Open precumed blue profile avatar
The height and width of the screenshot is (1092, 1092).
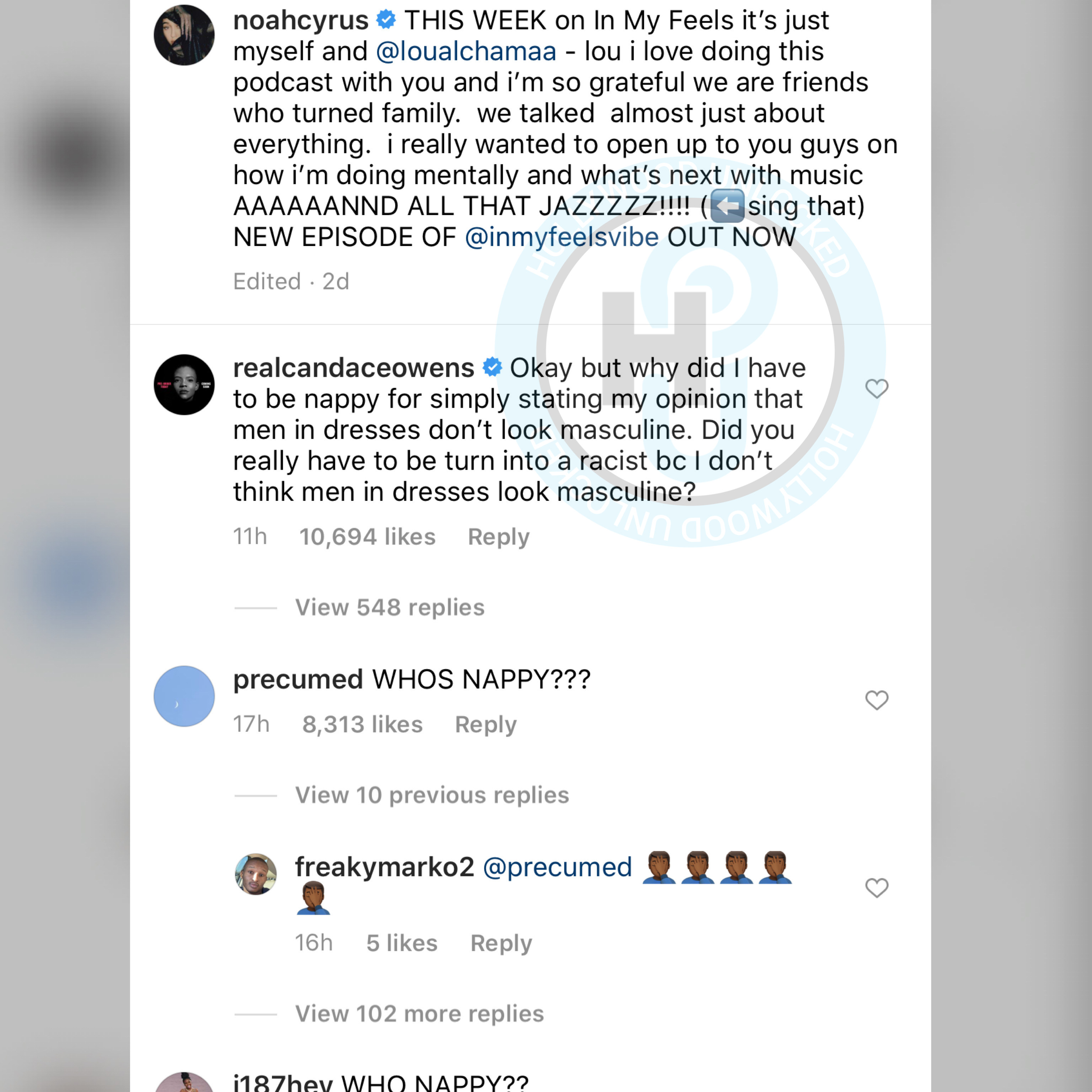pos(184,696)
